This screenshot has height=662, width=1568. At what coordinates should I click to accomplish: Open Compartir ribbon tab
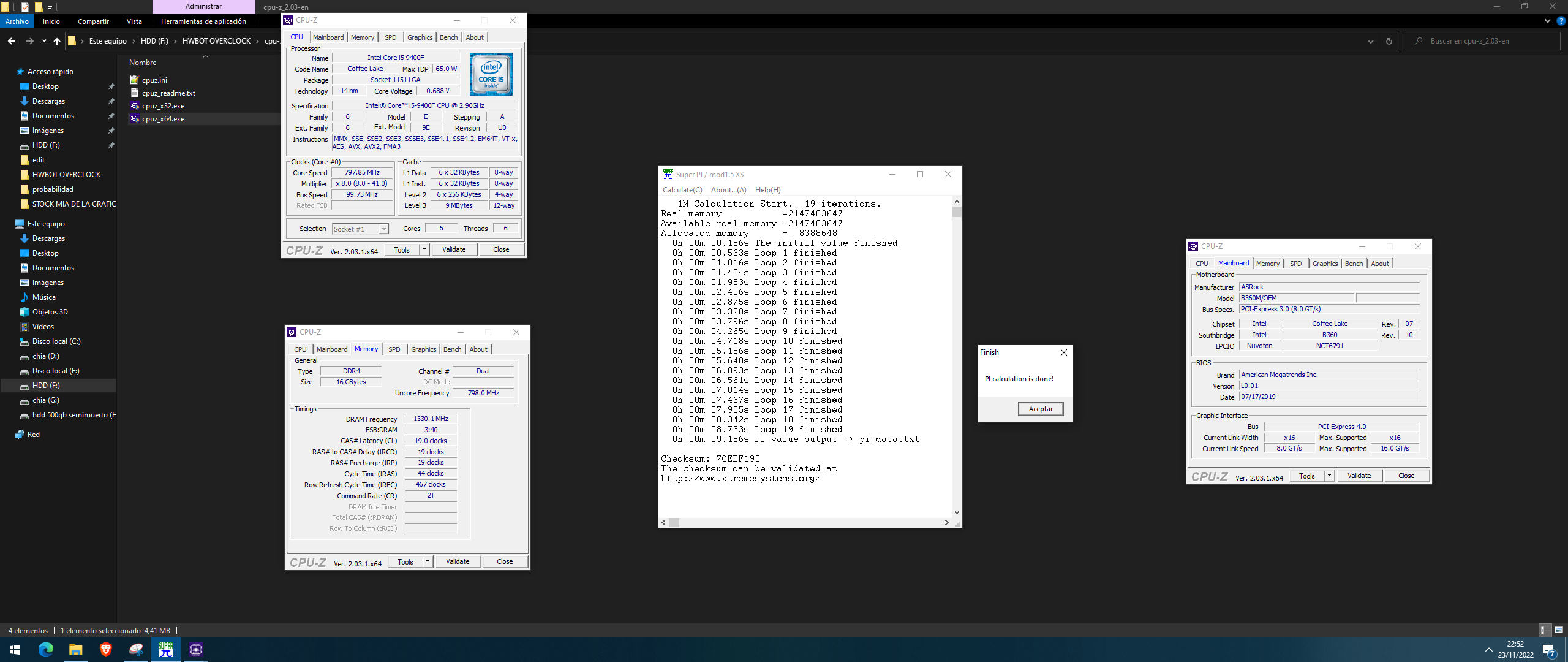pyautogui.click(x=93, y=21)
